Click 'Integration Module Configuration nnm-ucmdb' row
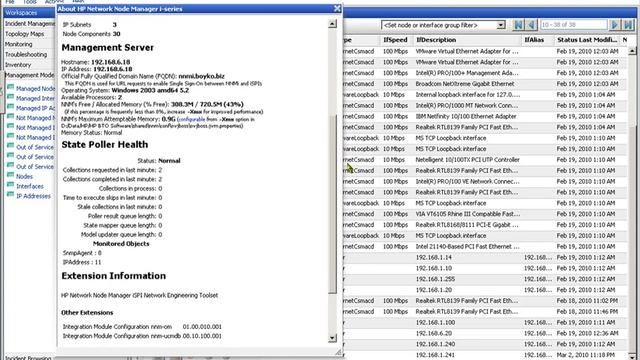Image resolution: width=640 pixels, height=360 pixels. click(x=142, y=336)
